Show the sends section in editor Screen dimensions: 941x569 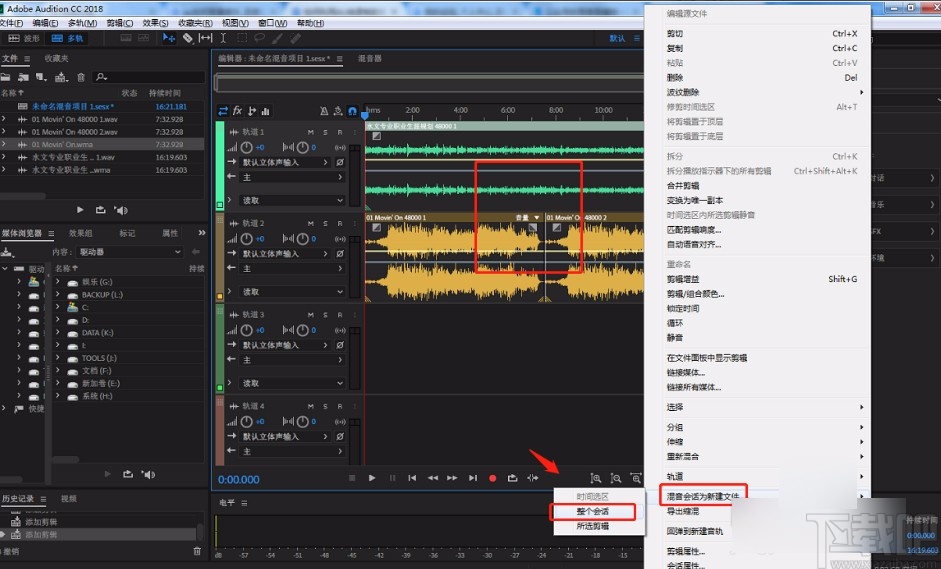252,111
